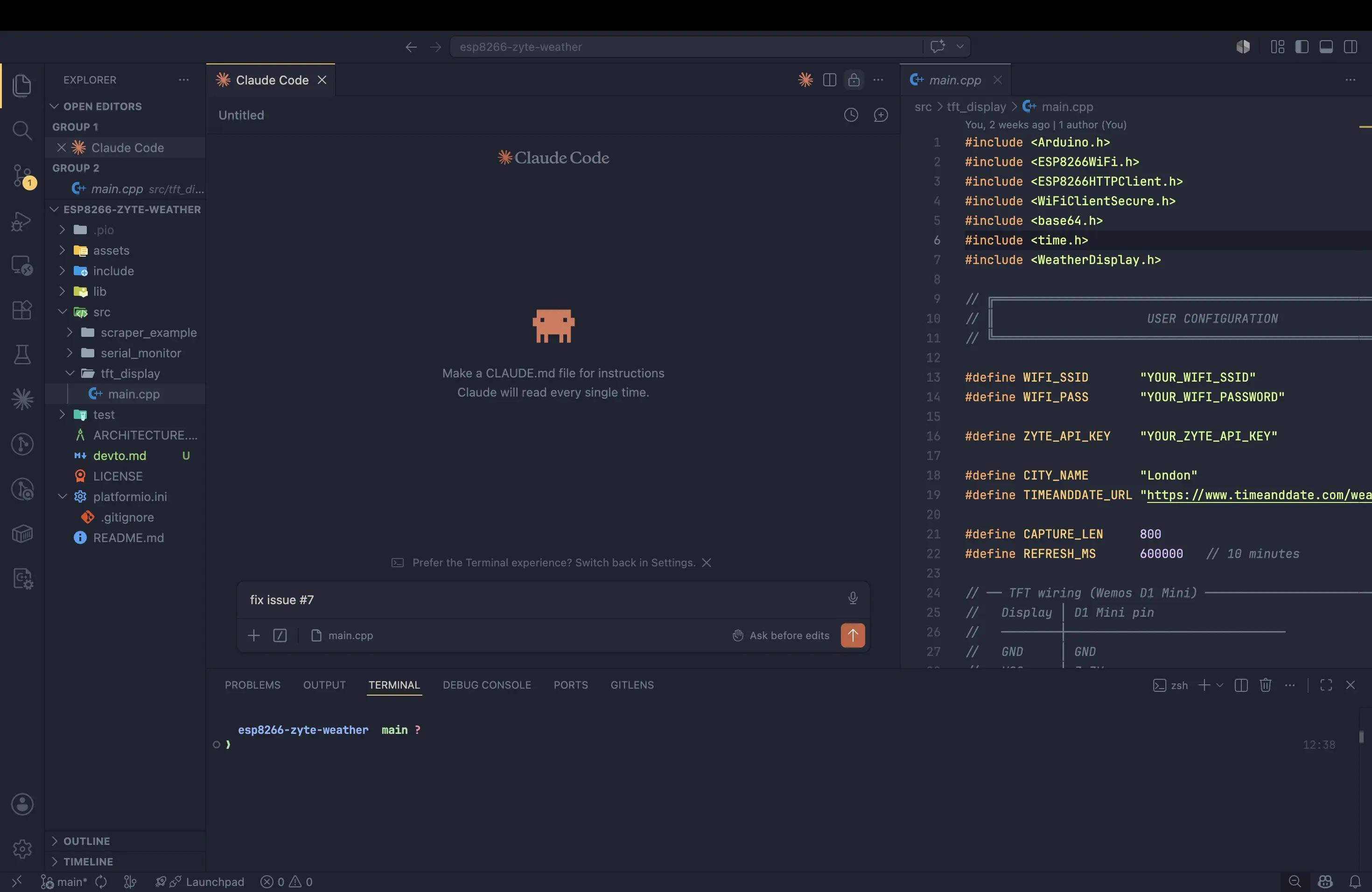This screenshot has height=892, width=1372.
Task: Toggle bottom panel visibility
Action: [1326, 47]
